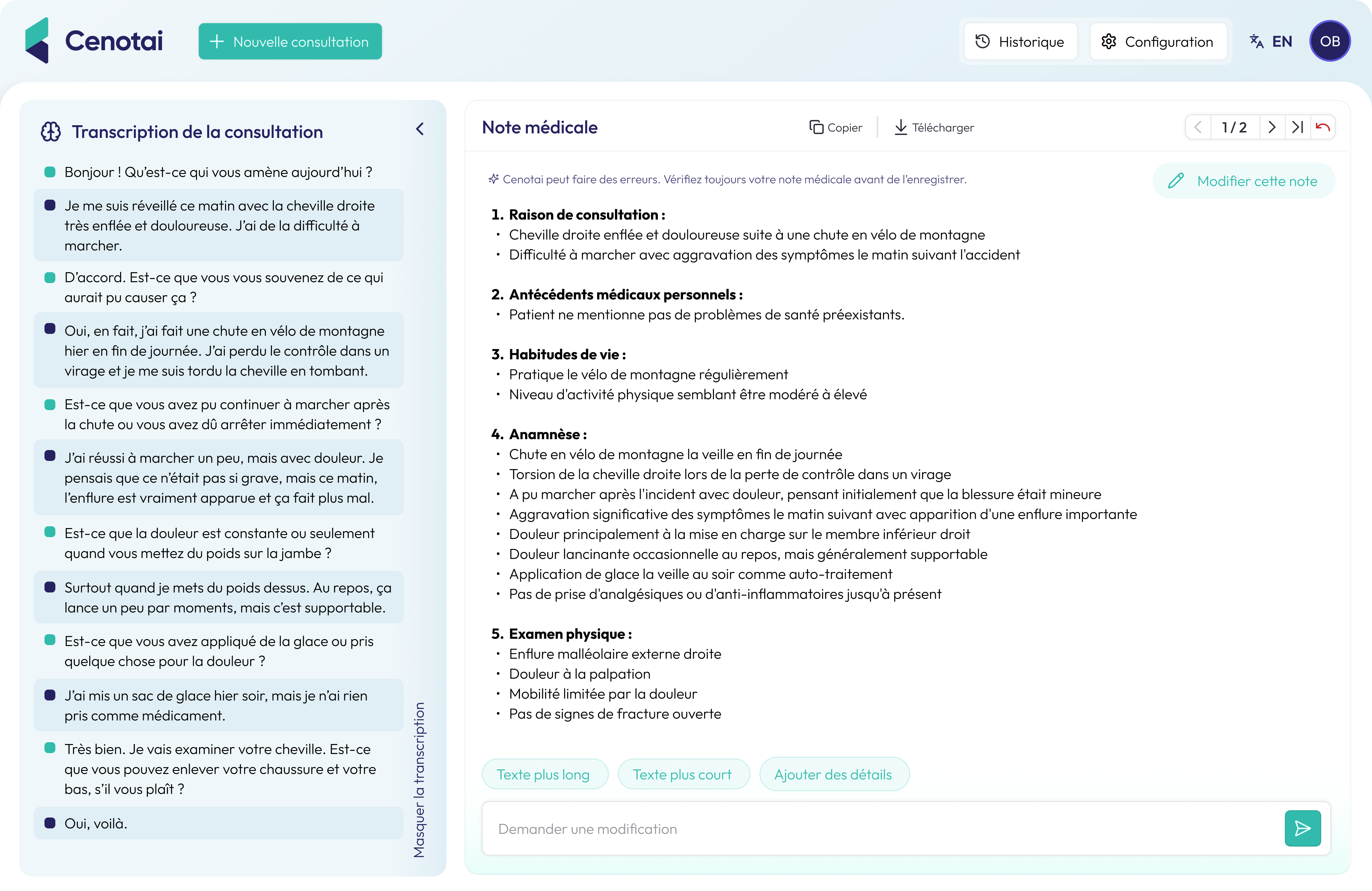Click Masquer la transcription vertical label
Viewport: 1372px width, 891px height.
419,779
